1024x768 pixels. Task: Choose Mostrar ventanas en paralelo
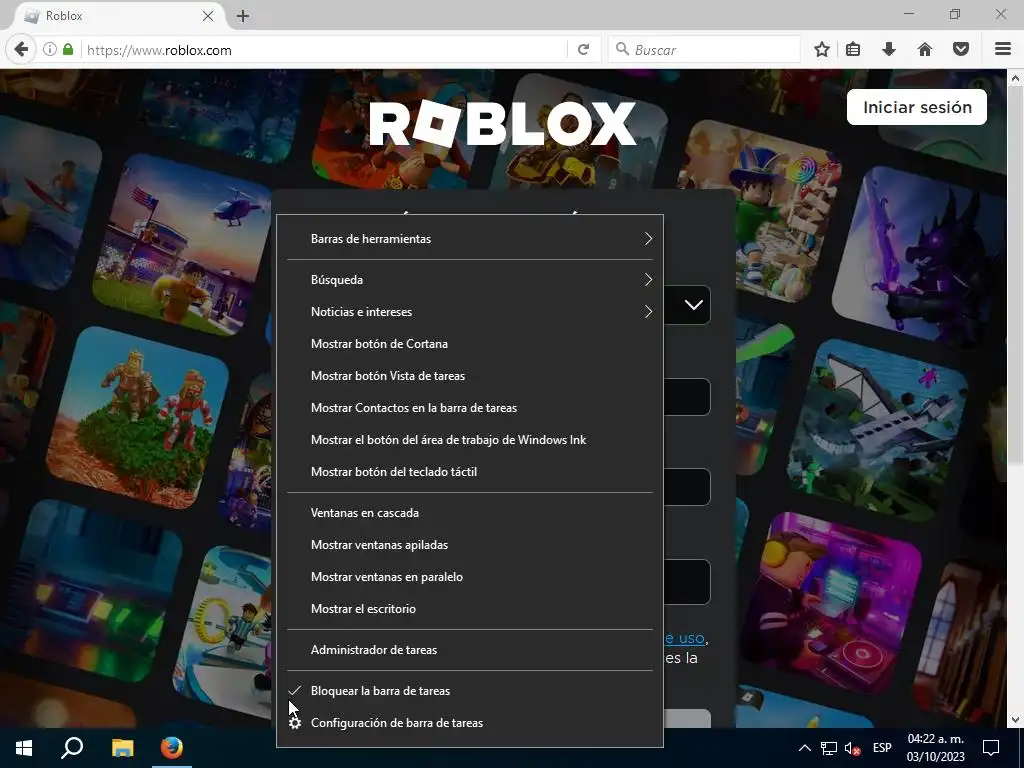click(x=470, y=577)
